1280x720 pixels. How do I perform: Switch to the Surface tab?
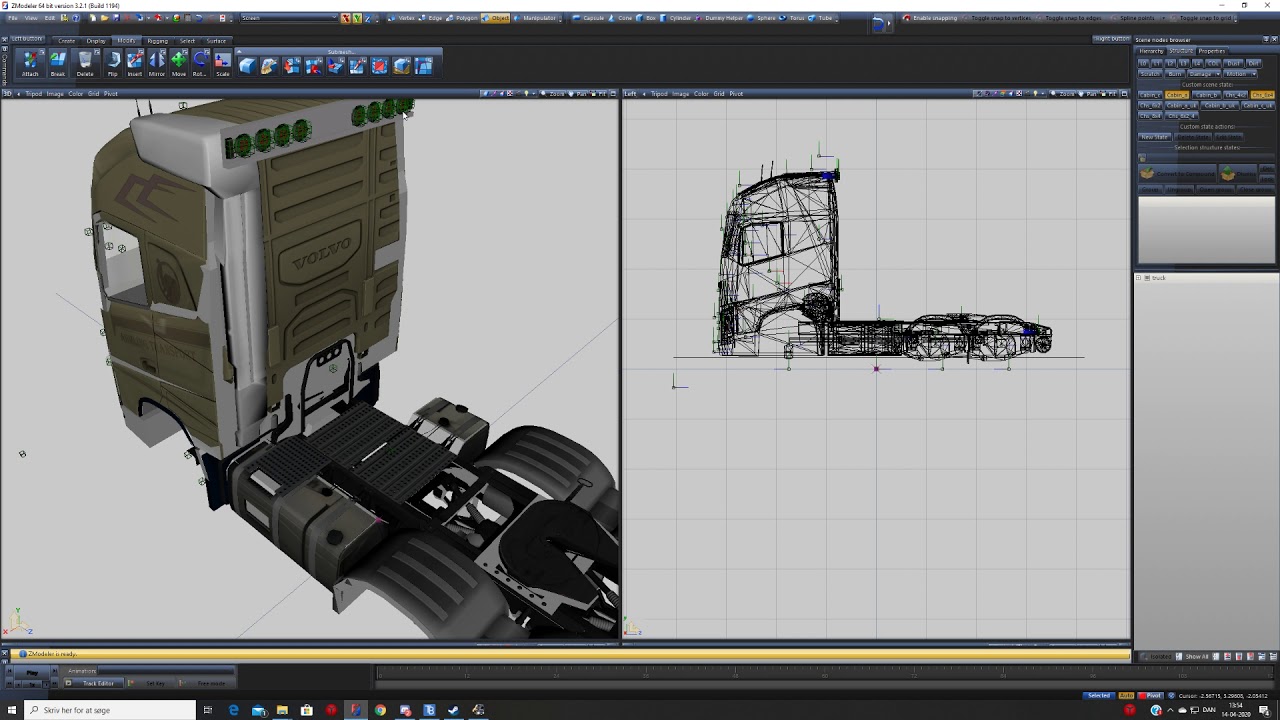point(216,41)
